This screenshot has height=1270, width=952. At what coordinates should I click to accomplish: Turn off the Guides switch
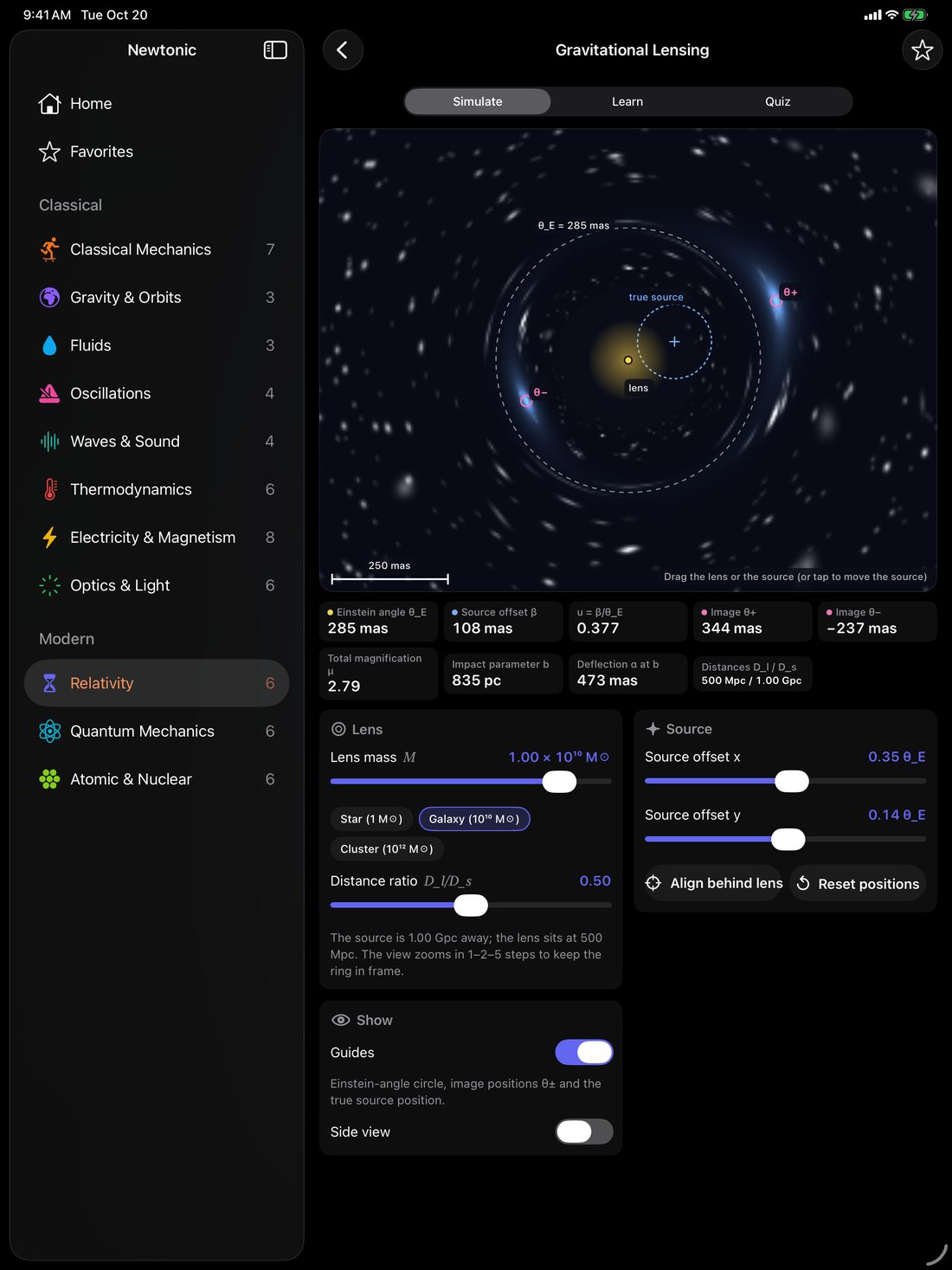(x=584, y=1053)
